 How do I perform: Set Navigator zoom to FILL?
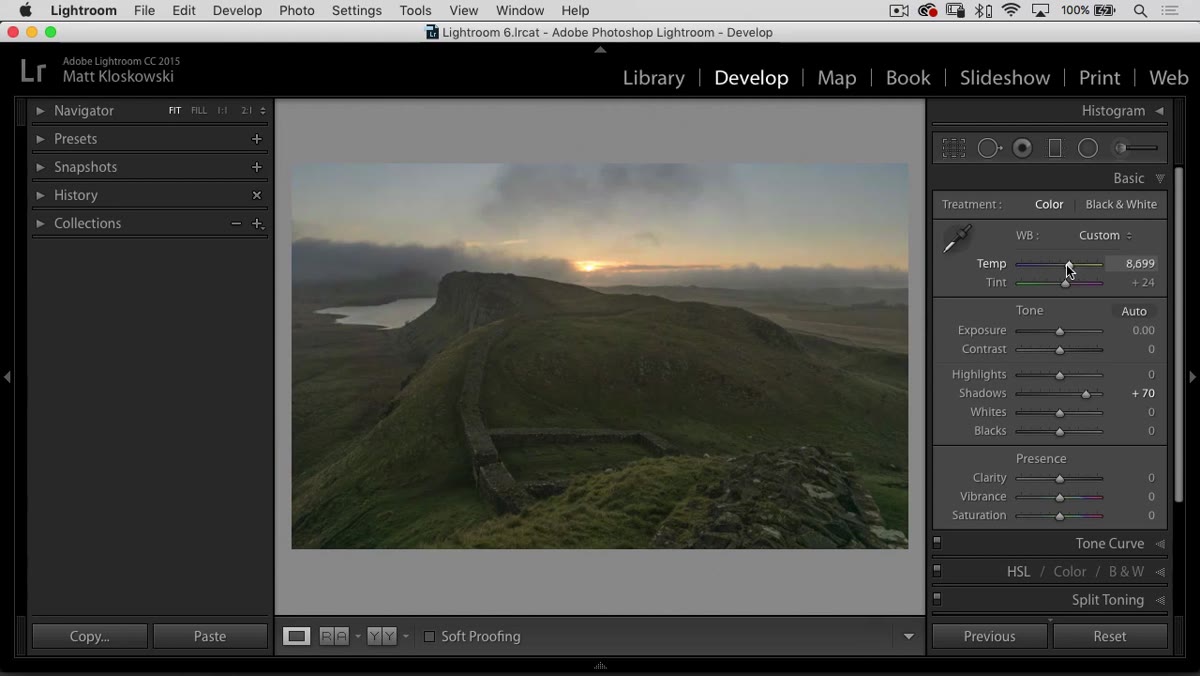(199, 111)
